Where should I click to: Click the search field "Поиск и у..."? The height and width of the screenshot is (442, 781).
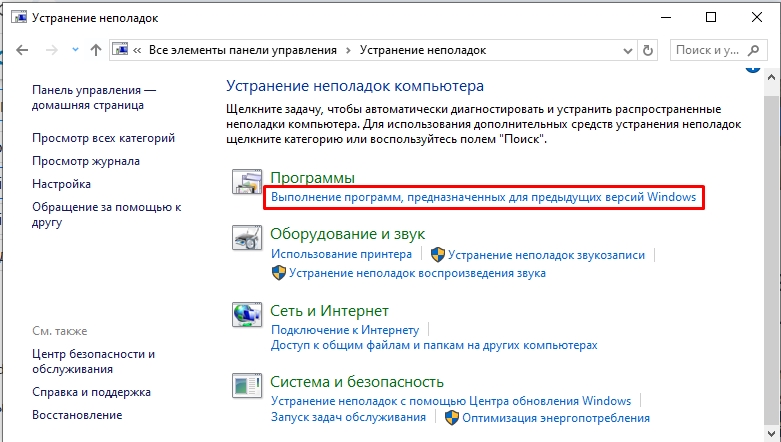point(718,50)
